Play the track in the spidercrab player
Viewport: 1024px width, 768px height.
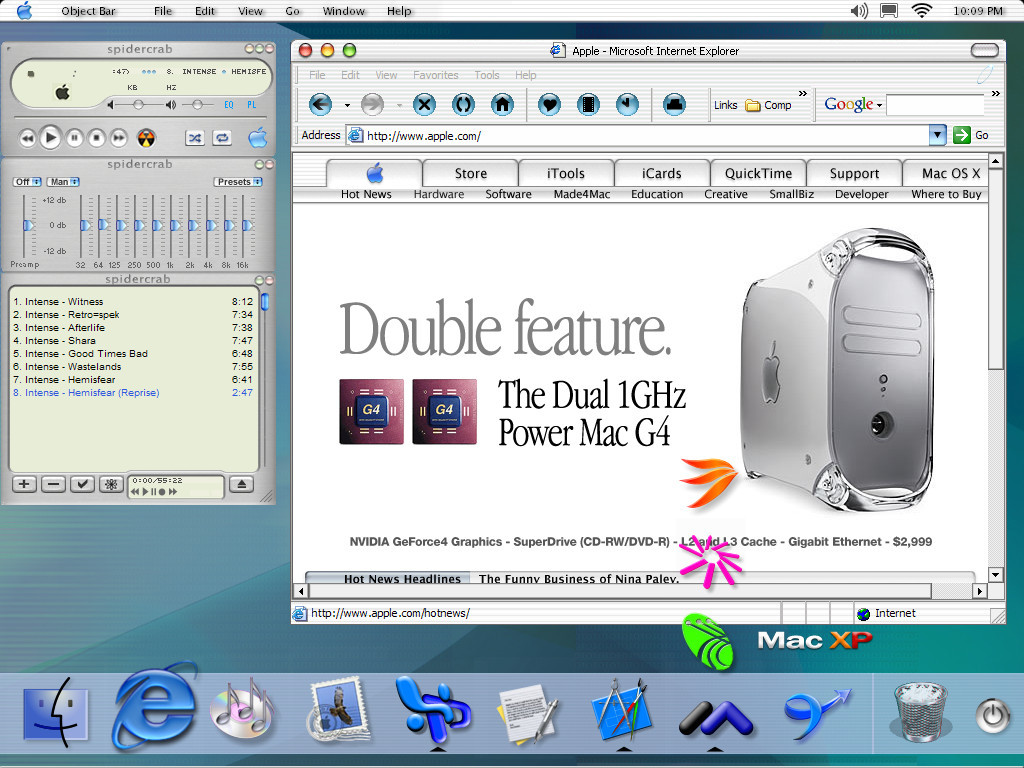(x=50, y=138)
